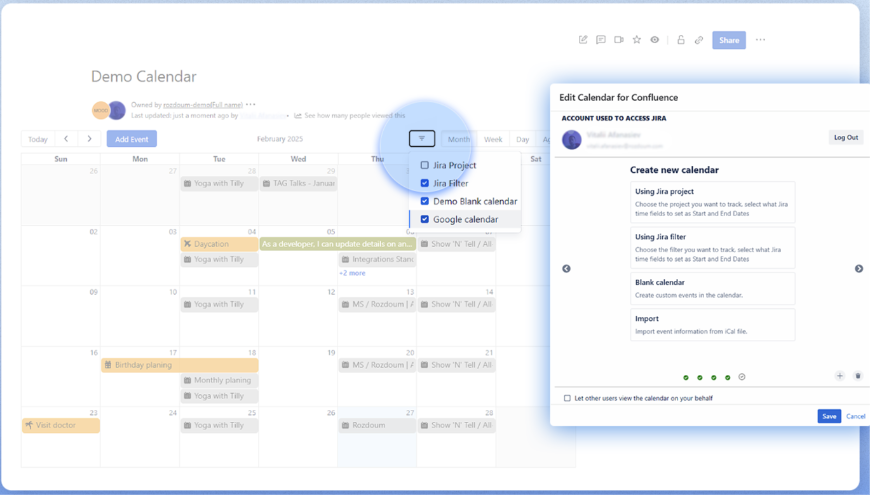Click the fourth green check step indicator
870x495 pixels.
tap(727, 377)
